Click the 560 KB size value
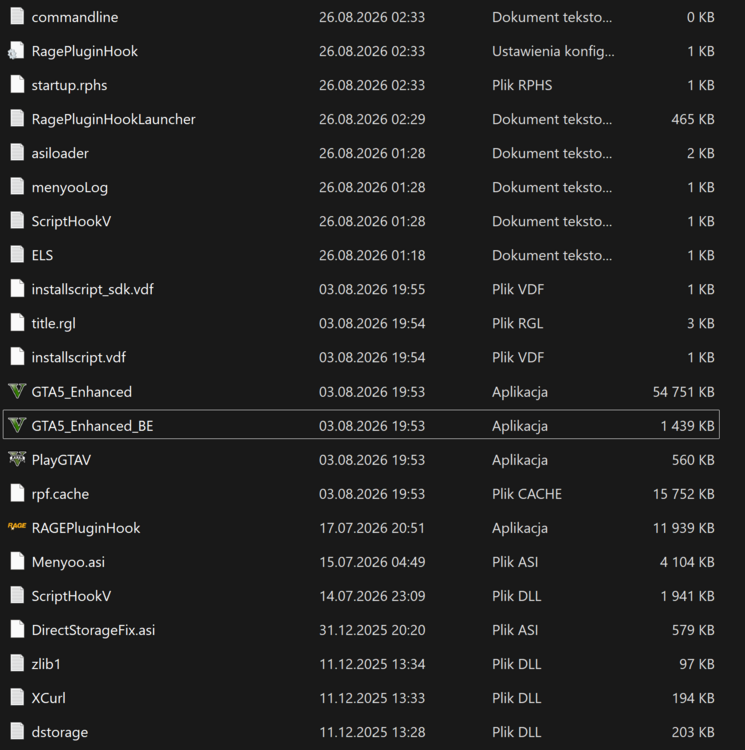The height and width of the screenshot is (750, 745). pyautogui.click(x=693, y=460)
